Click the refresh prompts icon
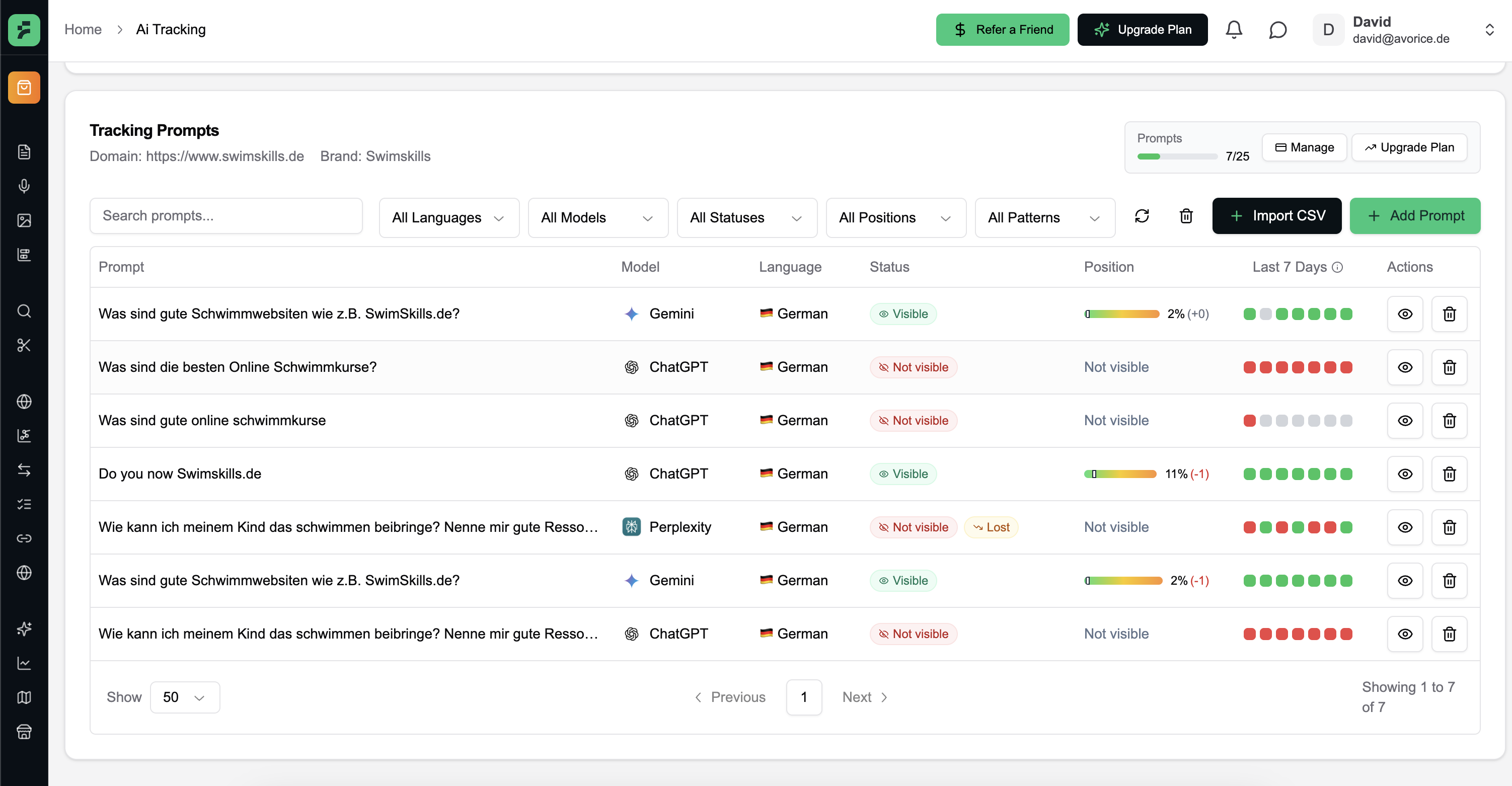1512x786 pixels. click(x=1142, y=216)
